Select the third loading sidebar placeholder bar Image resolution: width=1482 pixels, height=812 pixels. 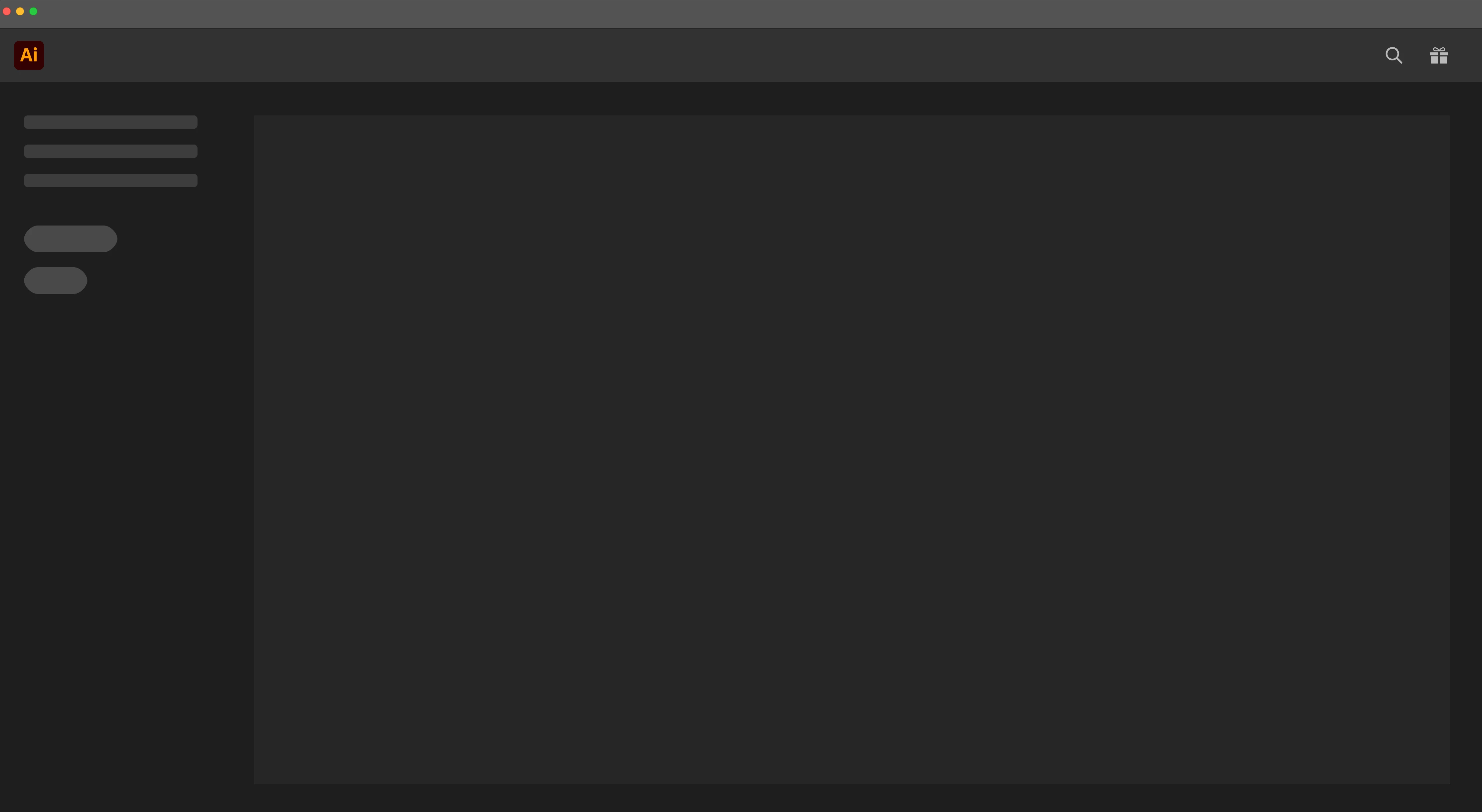pos(110,180)
